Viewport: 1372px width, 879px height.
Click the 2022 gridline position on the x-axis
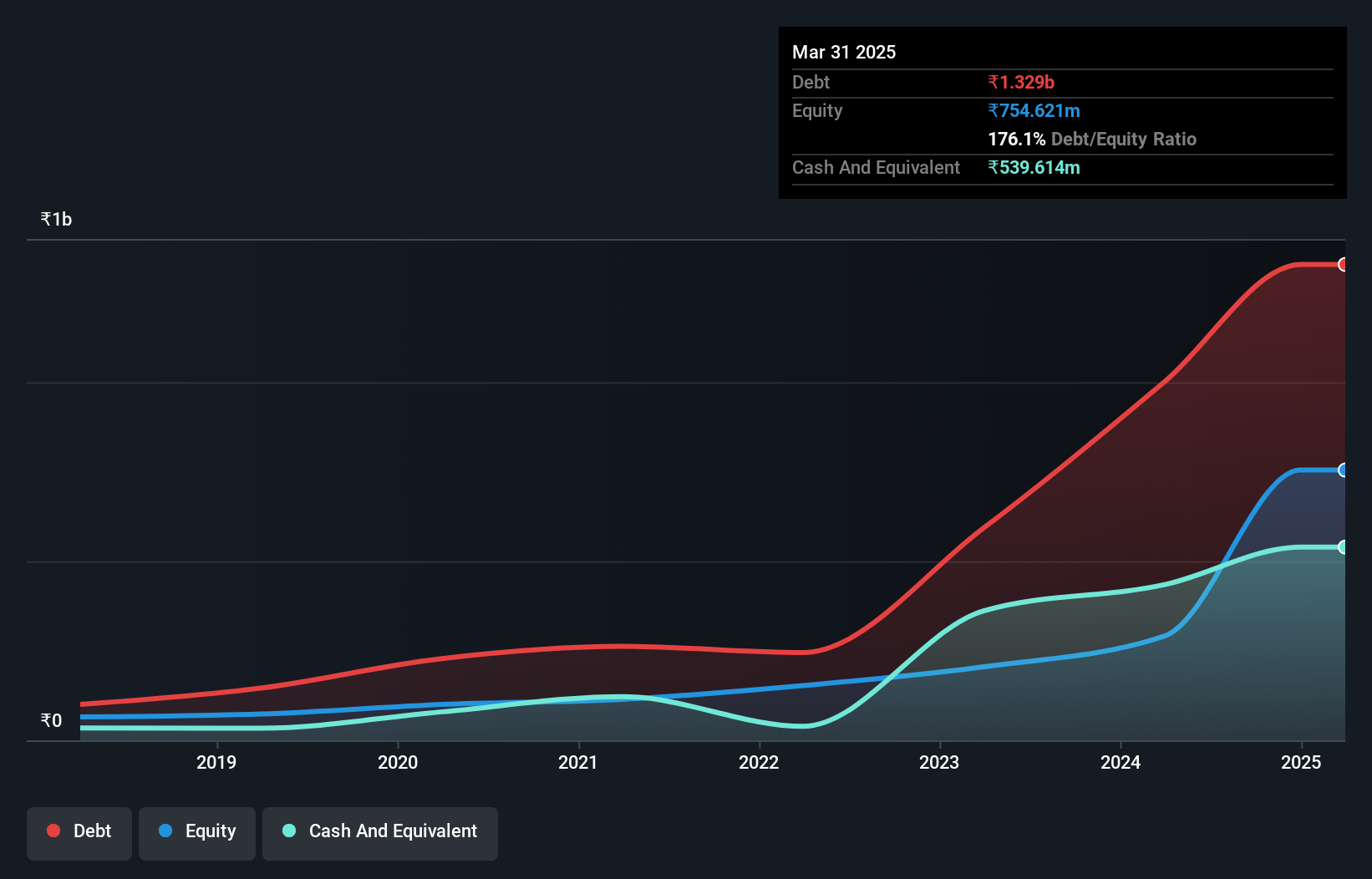point(759,762)
